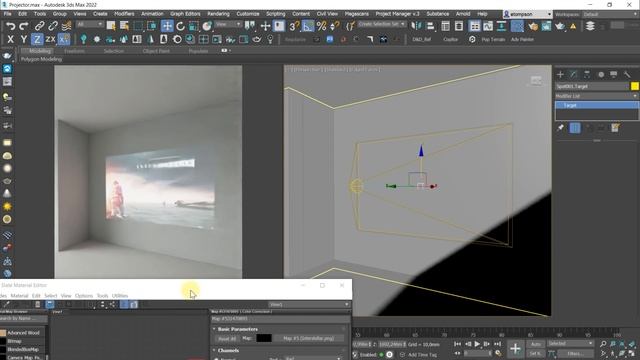Open the Display panel tab icon

(613, 74)
